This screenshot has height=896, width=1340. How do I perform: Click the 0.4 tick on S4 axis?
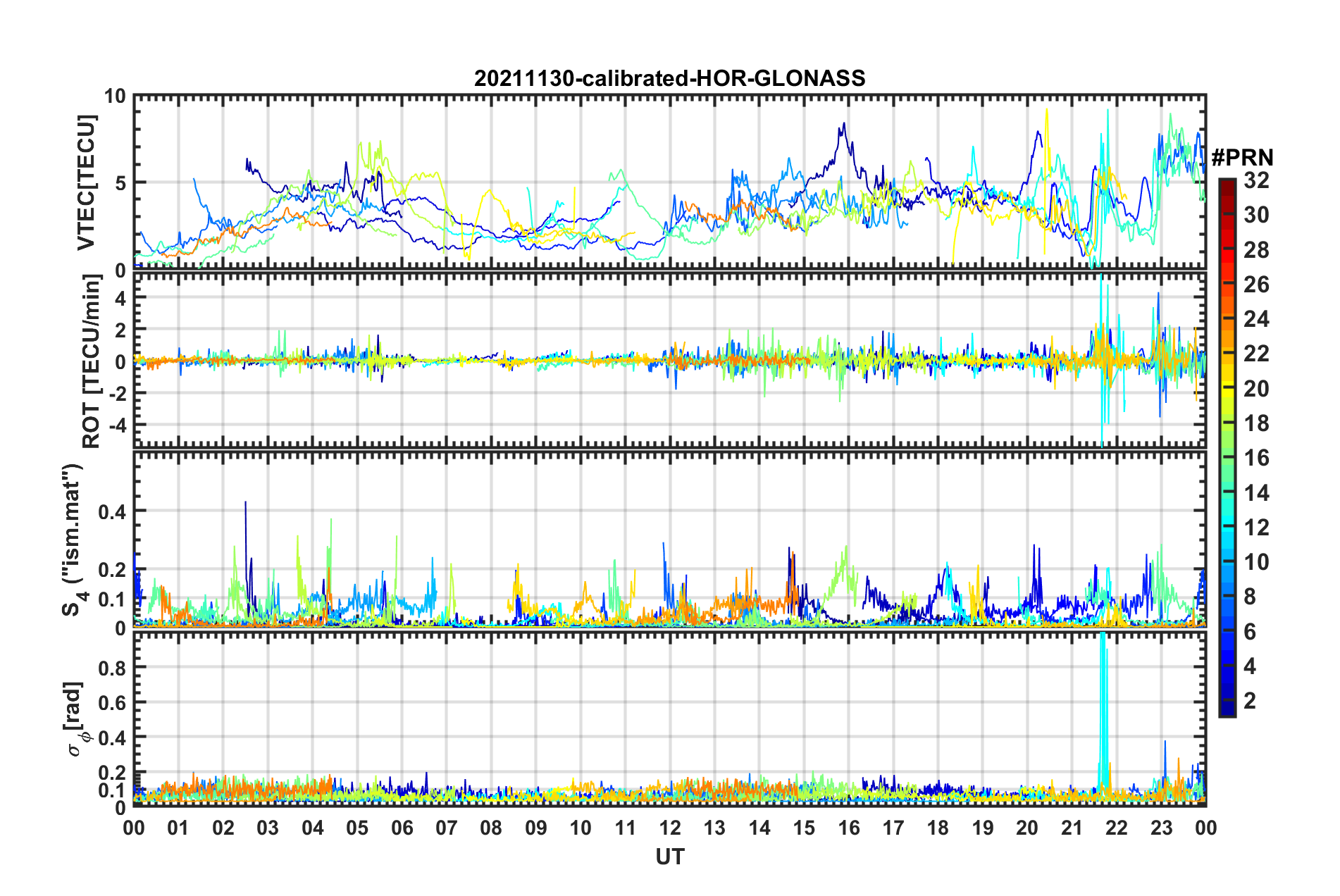(112, 511)
